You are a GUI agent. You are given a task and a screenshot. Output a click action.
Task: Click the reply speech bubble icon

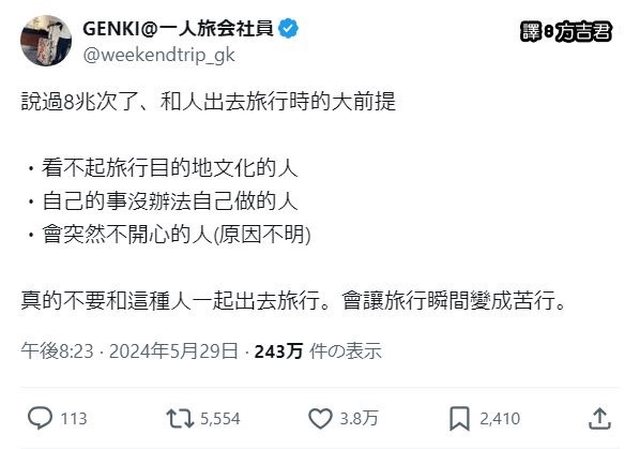39,418
